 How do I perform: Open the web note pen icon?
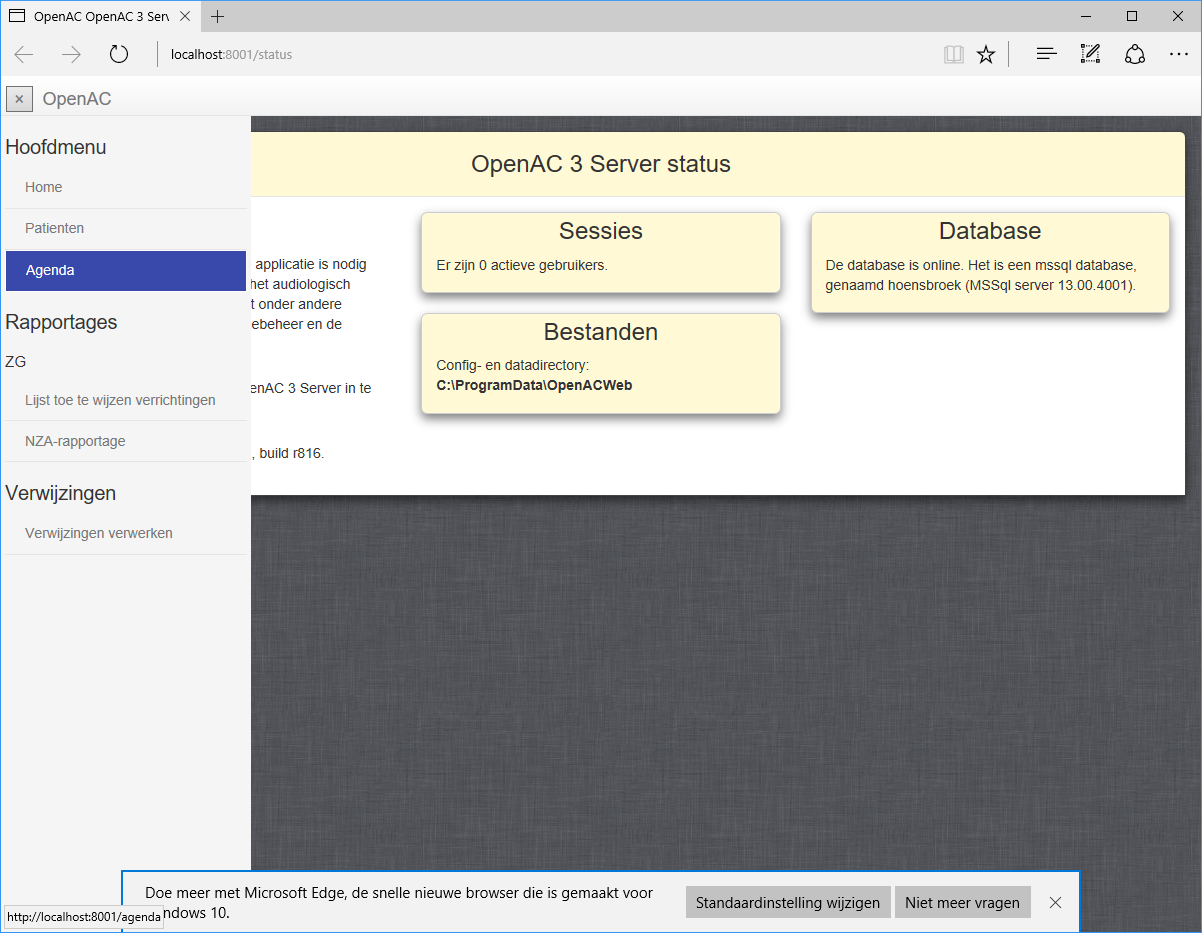pyautogui.click(x=1090, y=55)
